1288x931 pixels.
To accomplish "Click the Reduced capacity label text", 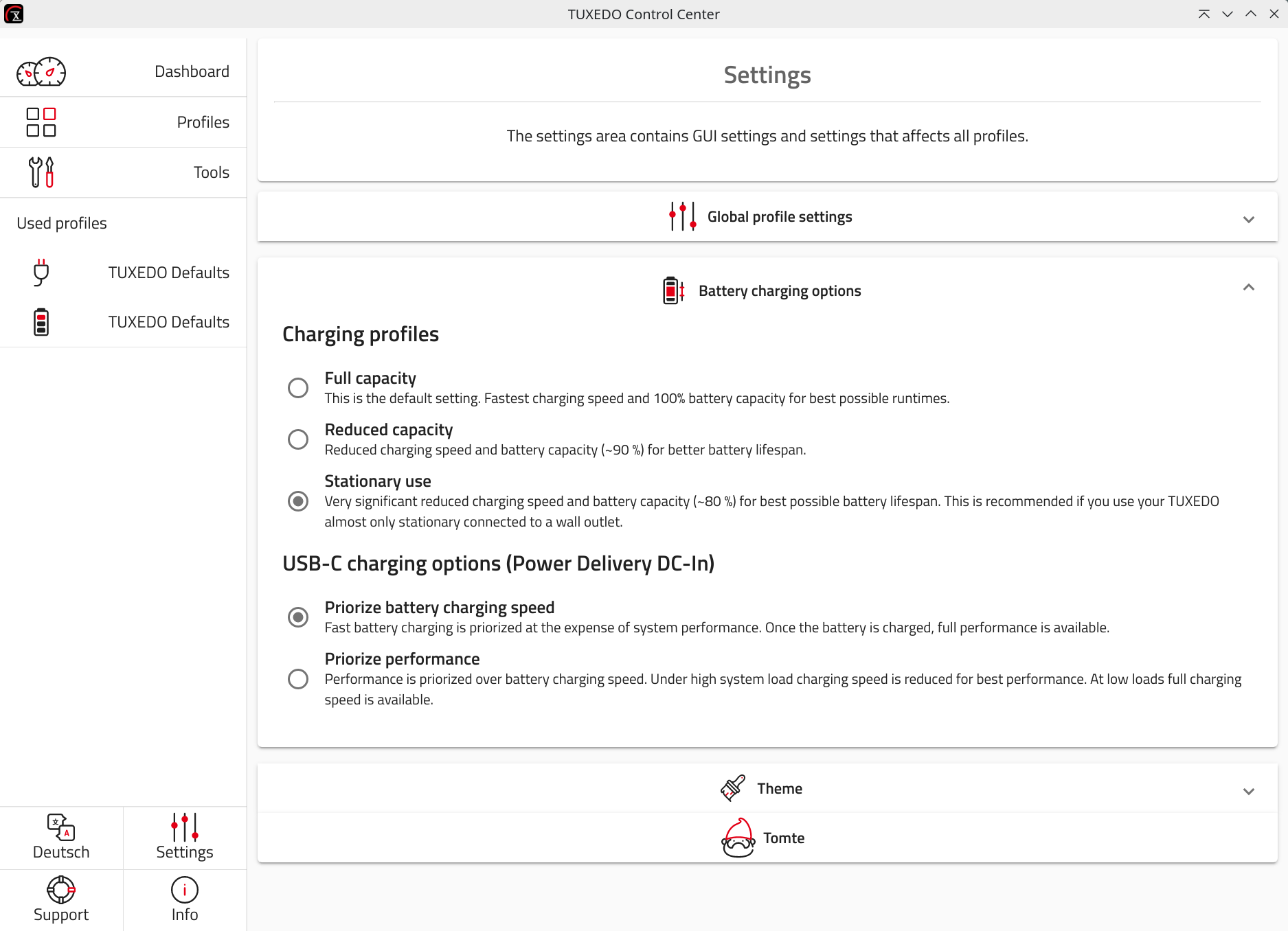I will pos(389,430).
